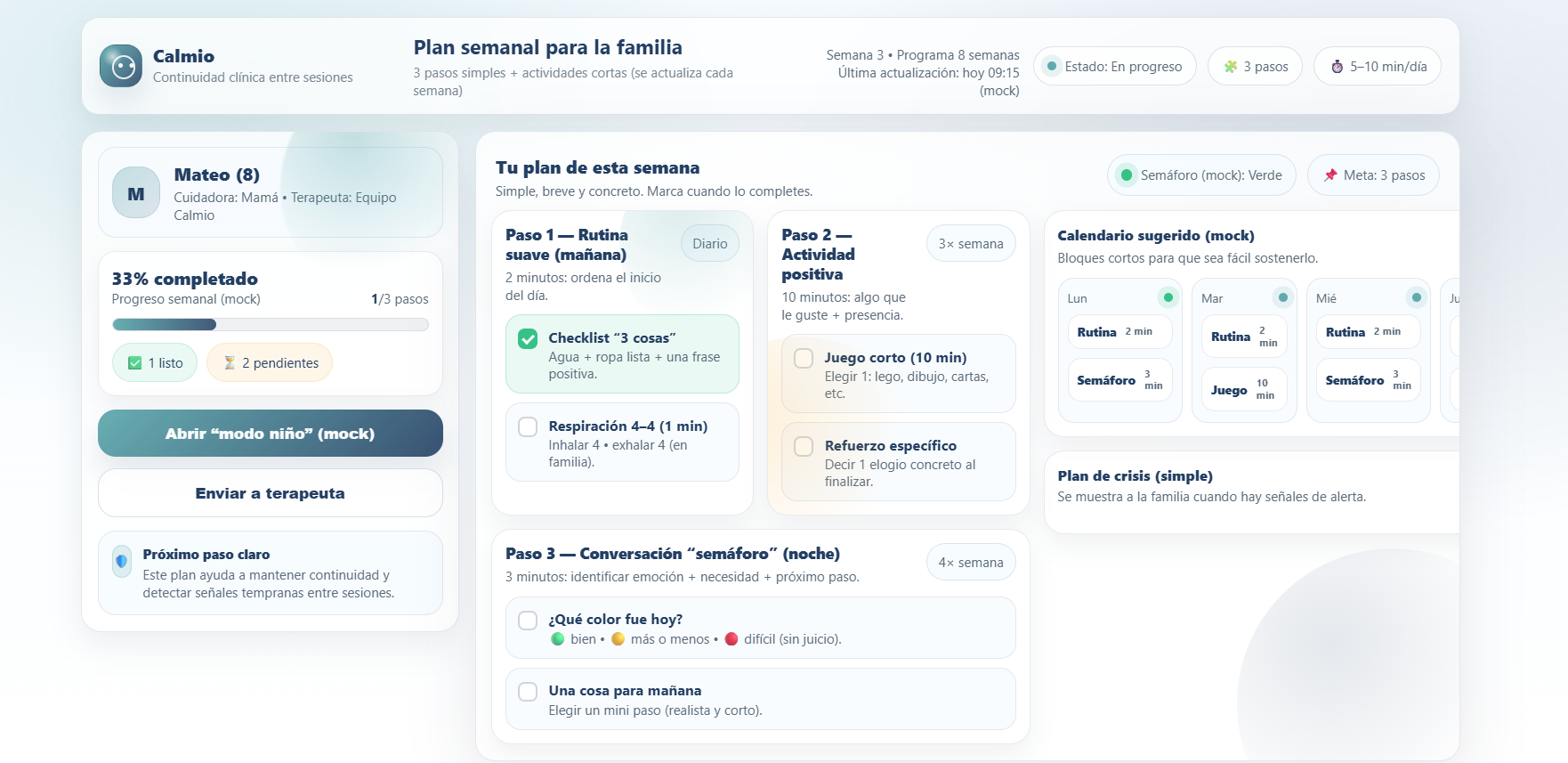Click the pin icon in "Meta: 3 pasos"
Image resolution: width=1568 pixels, height=763 pixels.
pos(1332,175)
